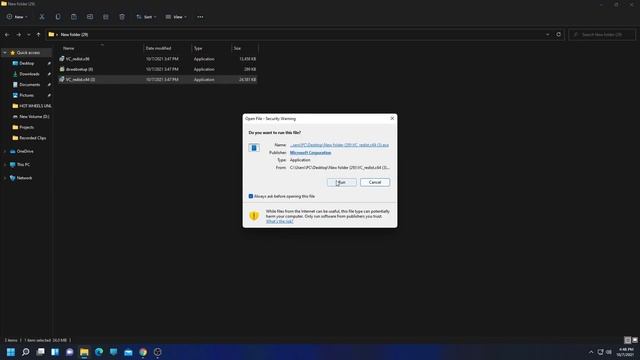The height and width of the screenshot is (360, 640).
Task: Open Microsoft Edge icon on taskbar
Action: point(99,352)
